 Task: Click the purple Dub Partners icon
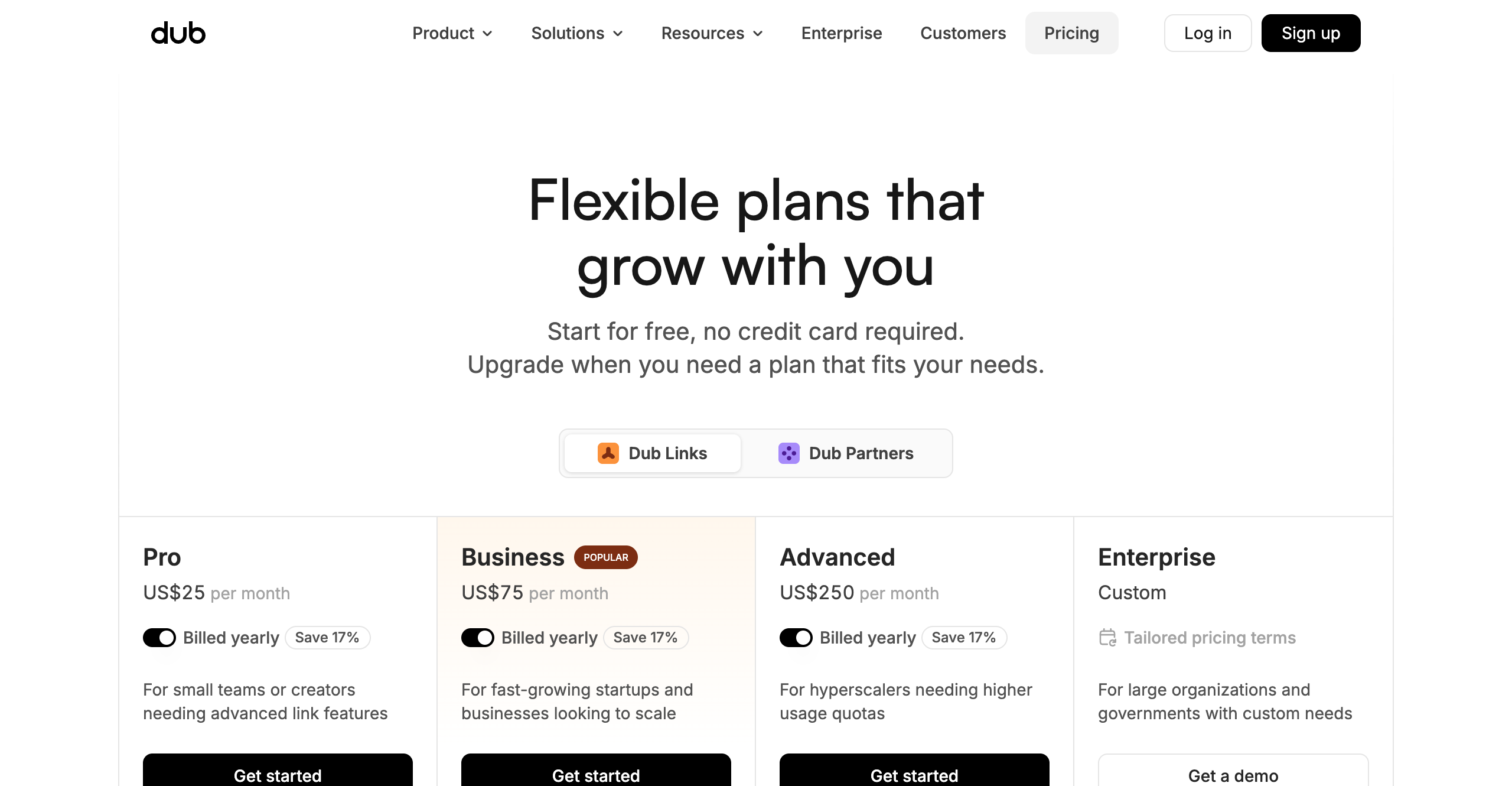click(788, 453)
